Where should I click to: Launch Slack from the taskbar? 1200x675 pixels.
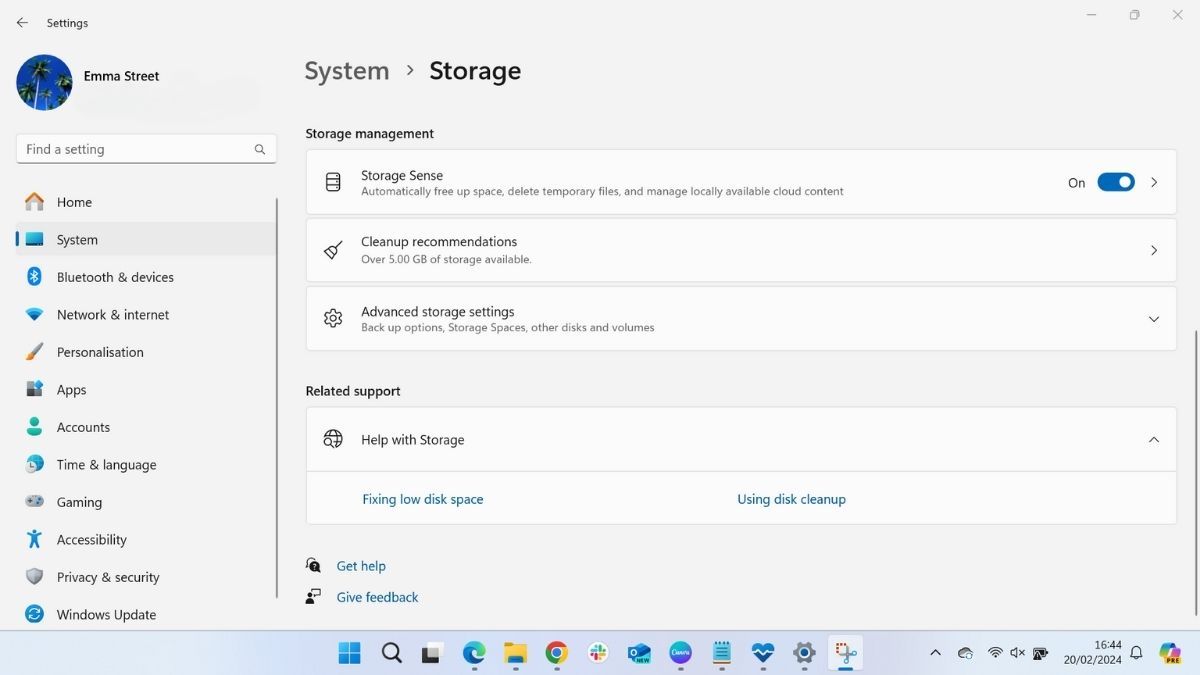tap(597, 653)
